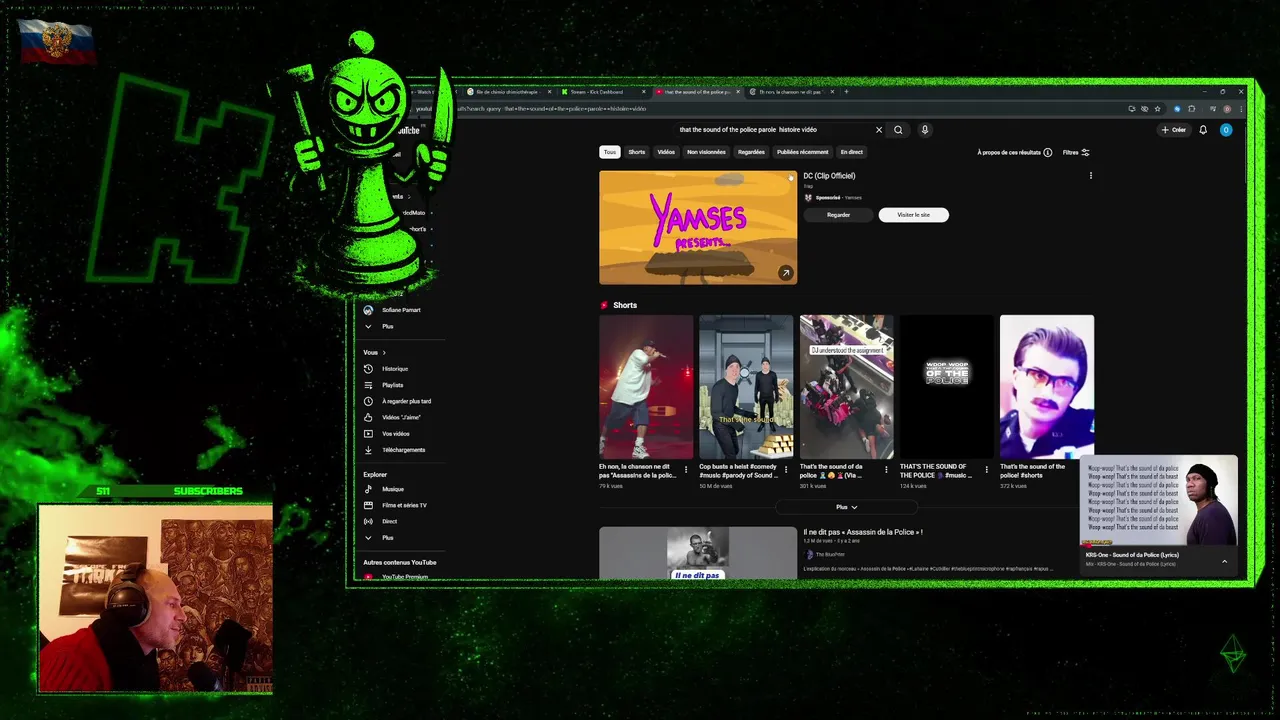The image size is (1280, 720).
Task: Click the magnifier search button
Action: [x=898, y=130]
